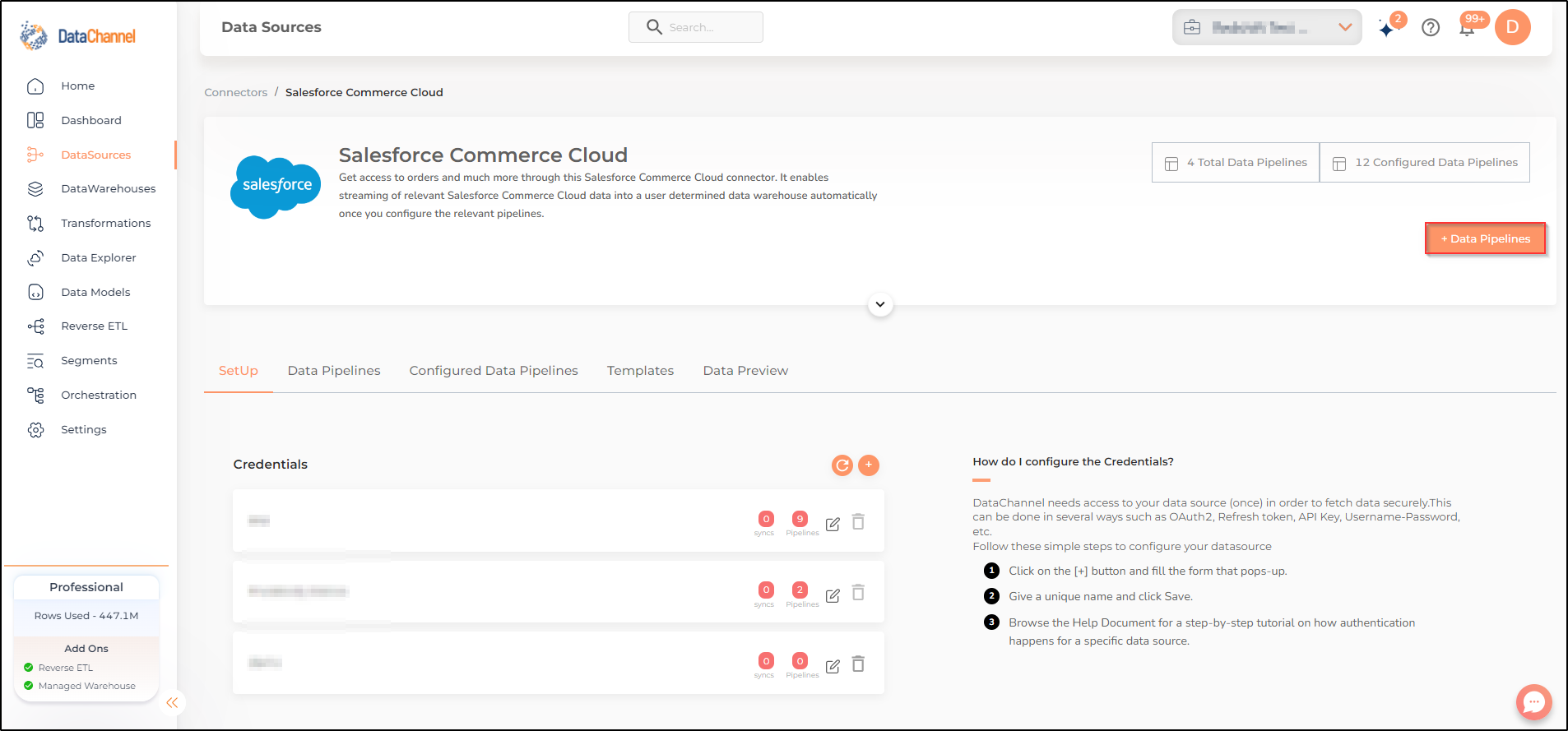Delete the first credential row
The height and width of the screenshot is (731, 1568).
(858, 522)
